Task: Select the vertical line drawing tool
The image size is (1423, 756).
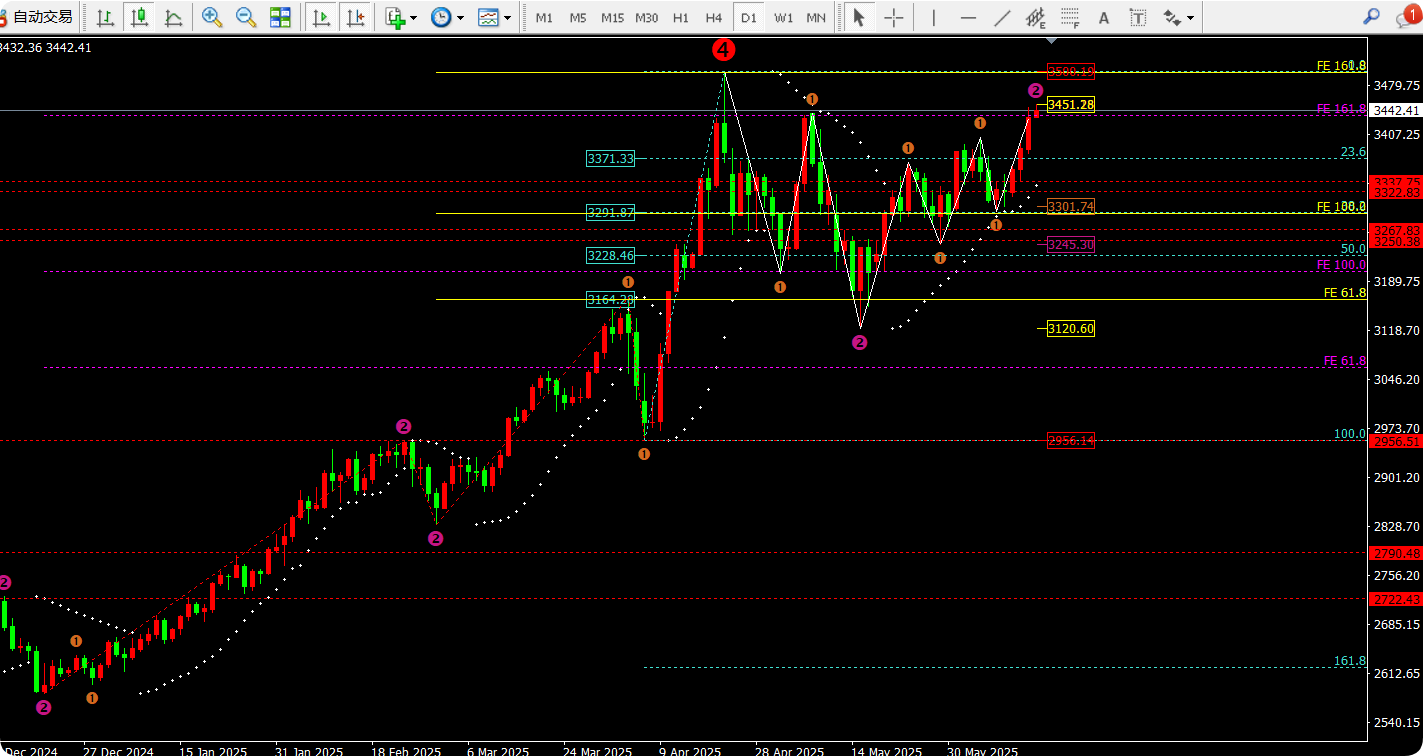Action: [x=933, y=17]
